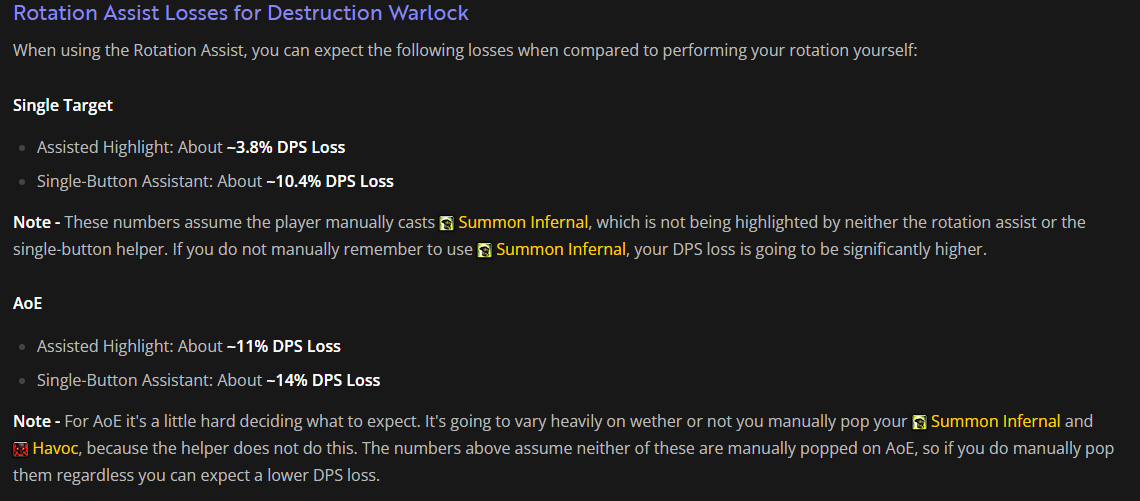
Task: Click the "~10.4% DPS Loss" bold text
Action: (x=330, y=181)
